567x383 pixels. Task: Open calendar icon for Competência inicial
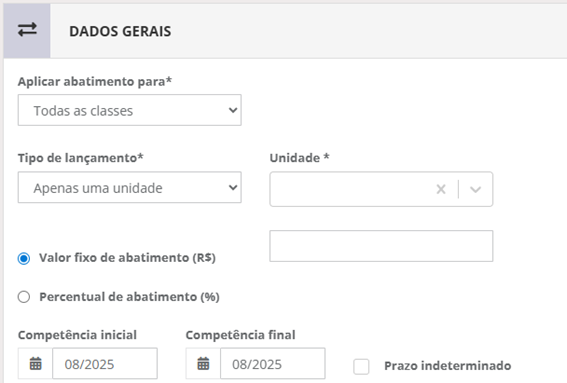pos(35,363)
